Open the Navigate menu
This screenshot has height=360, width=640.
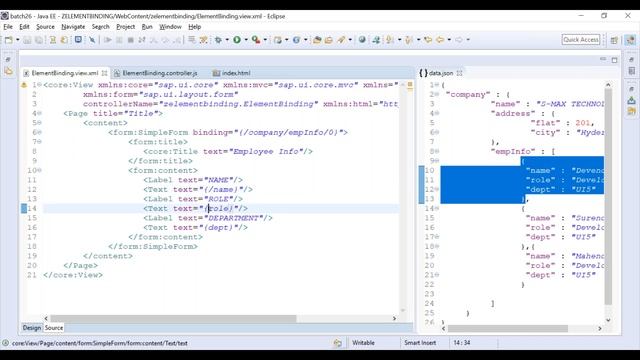click(x=73, y=27)
